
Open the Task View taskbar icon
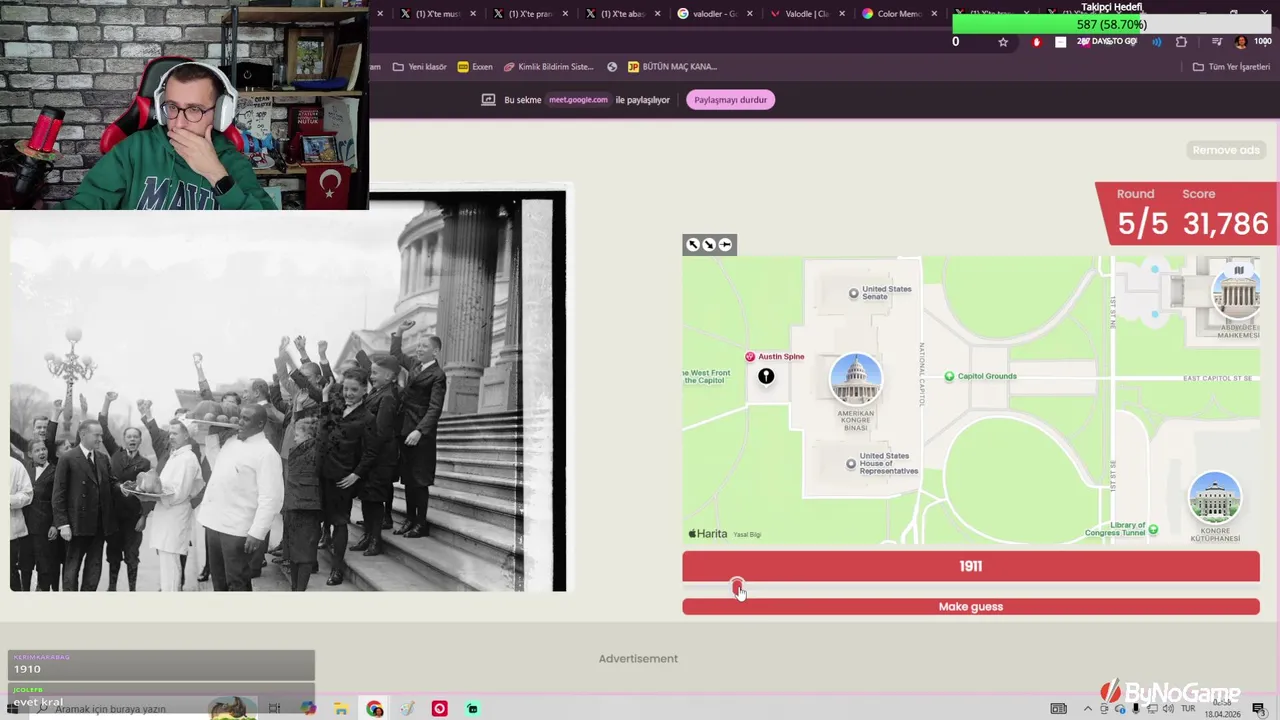click(x=274, y=709)
